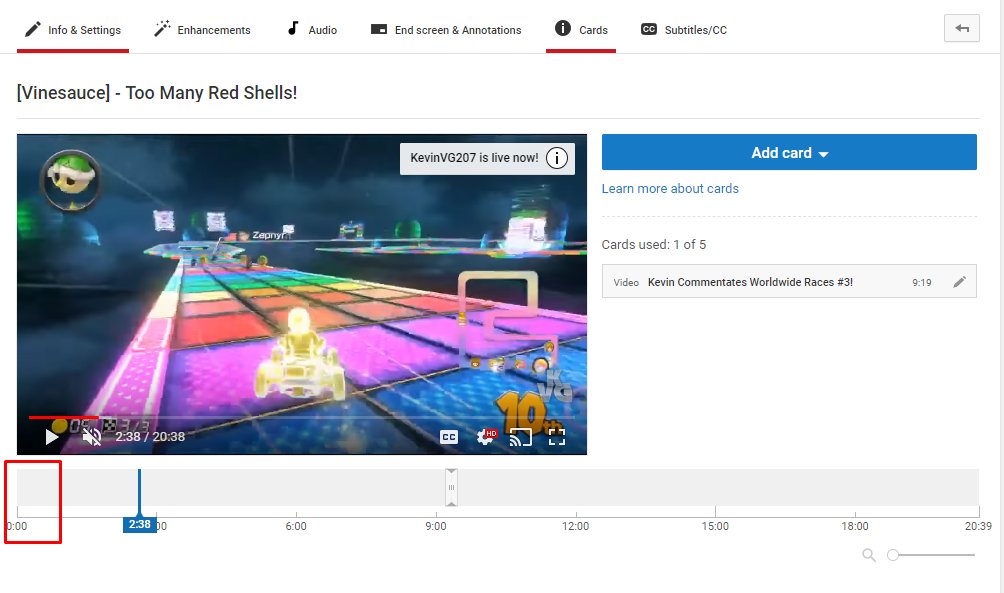Unmute the video player
The image size is (1004, 593).
click(92, 437)
